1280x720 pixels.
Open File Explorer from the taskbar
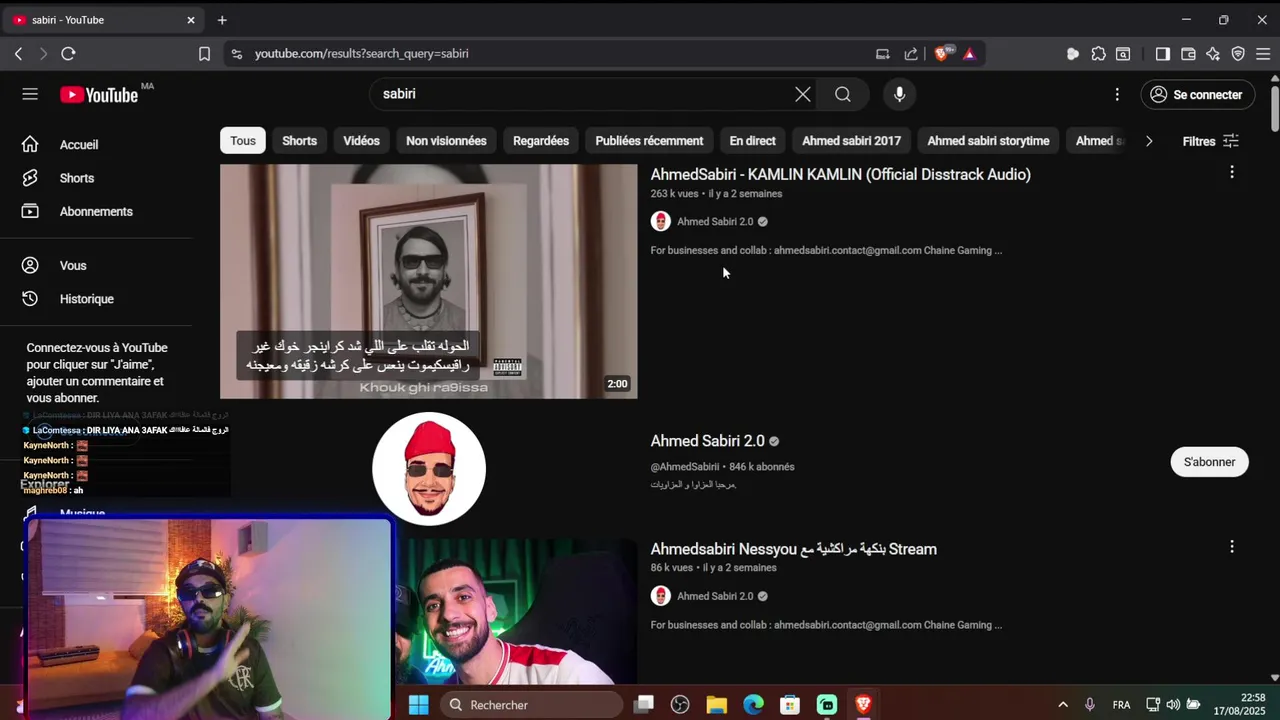717,705
